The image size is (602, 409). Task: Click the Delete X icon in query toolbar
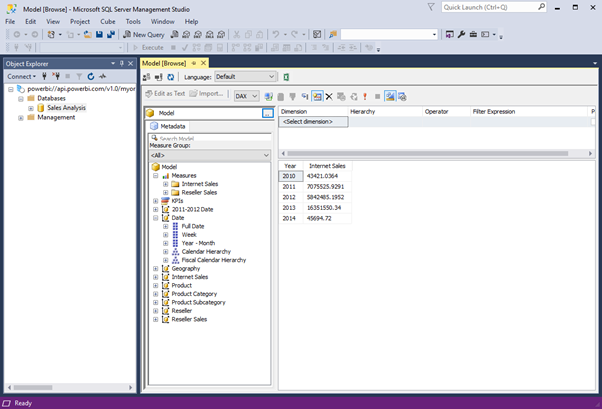(329, 96)
